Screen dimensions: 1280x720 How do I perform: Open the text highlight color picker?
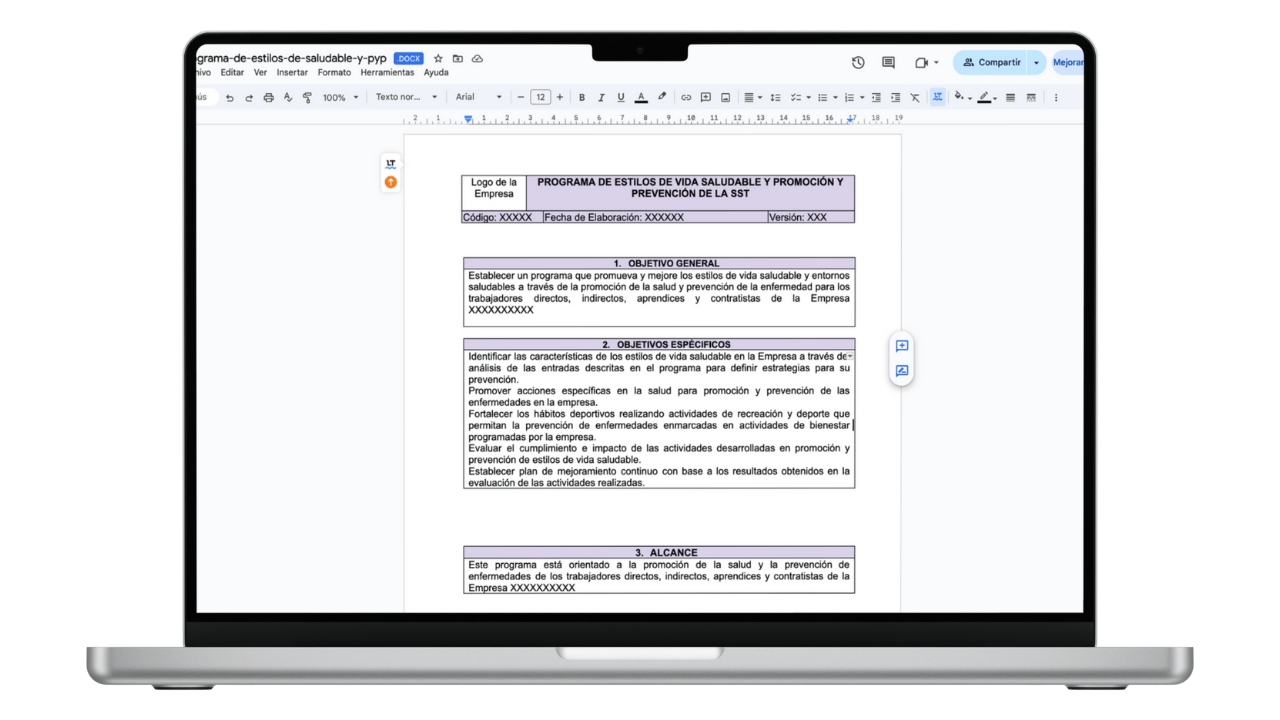point(661,97)
